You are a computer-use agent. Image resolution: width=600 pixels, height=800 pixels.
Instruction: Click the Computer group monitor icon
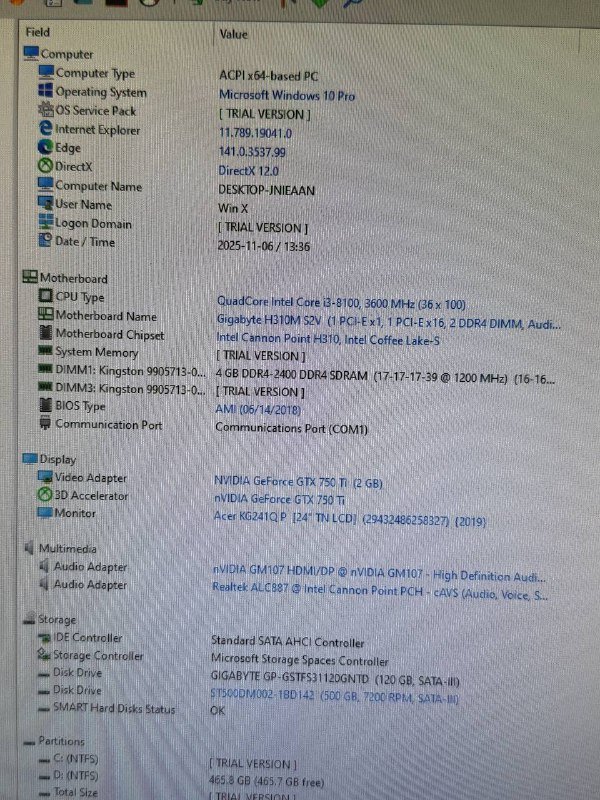click(31, 53)
